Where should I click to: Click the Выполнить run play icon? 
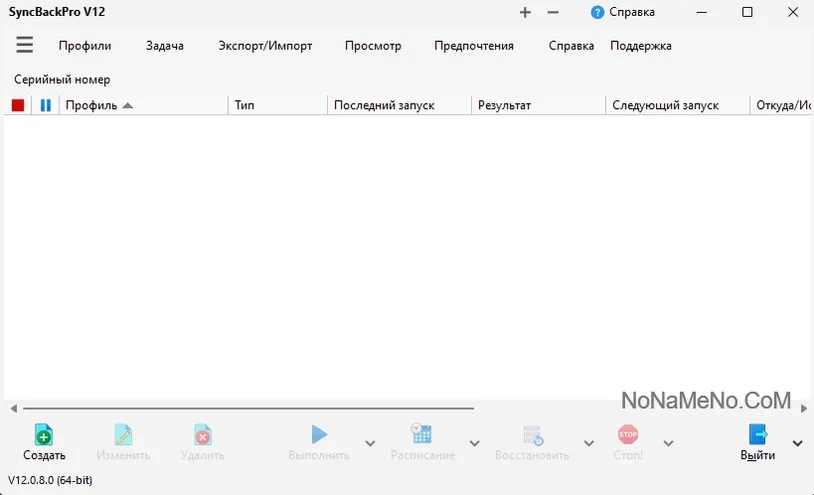click(x=319, y=435)
